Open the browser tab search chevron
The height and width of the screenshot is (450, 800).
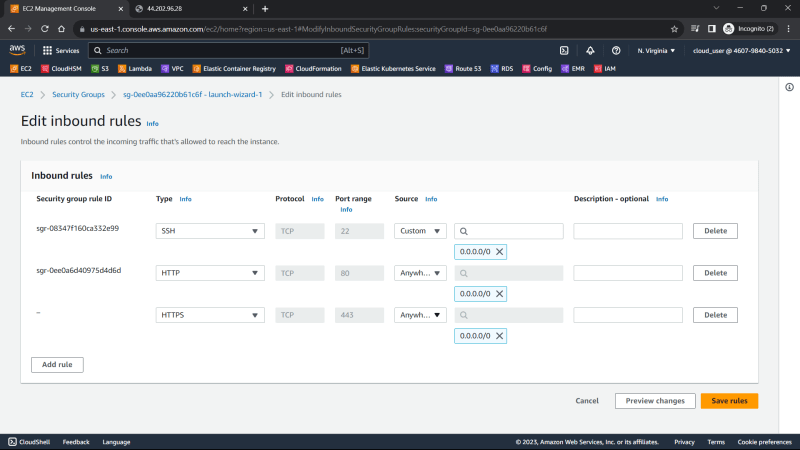(x=716, y=8)
